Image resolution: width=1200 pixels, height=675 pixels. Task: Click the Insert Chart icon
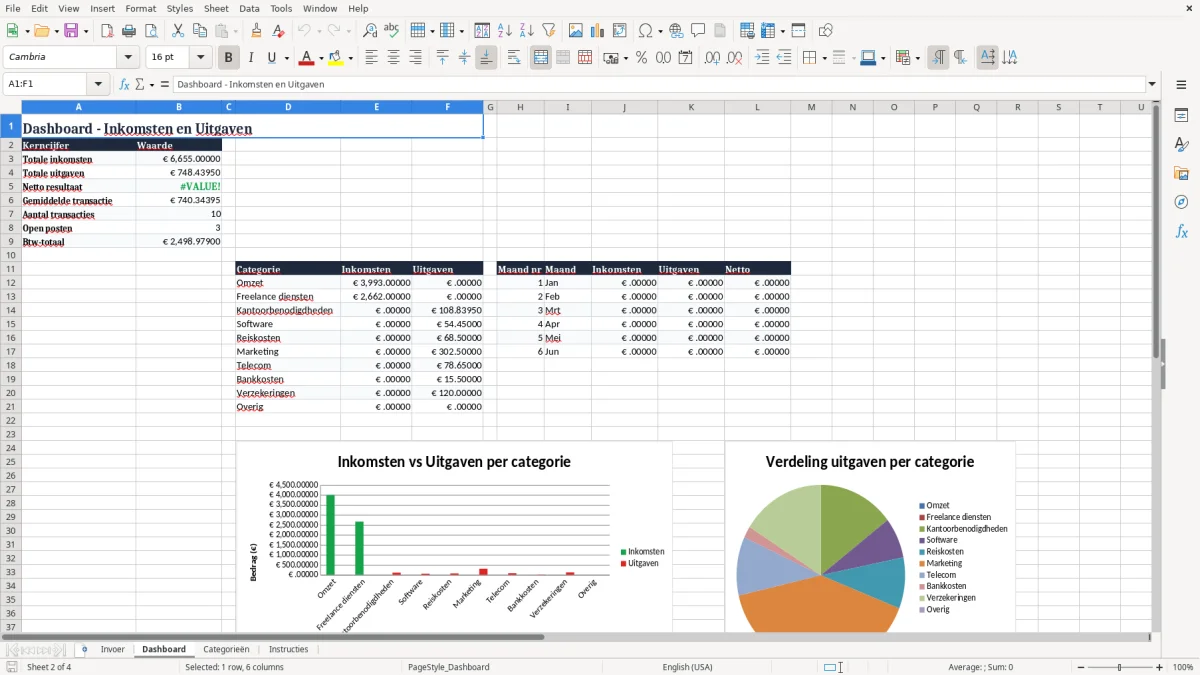pos(598,31)
